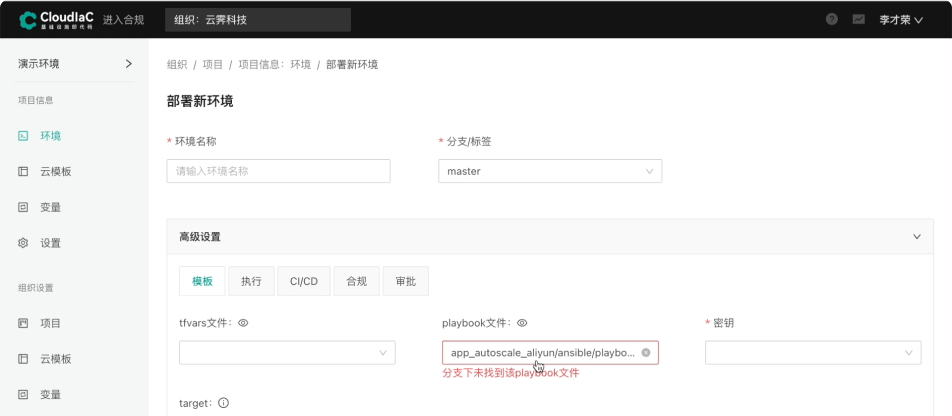Open the 密钥 dropdown

813,353
